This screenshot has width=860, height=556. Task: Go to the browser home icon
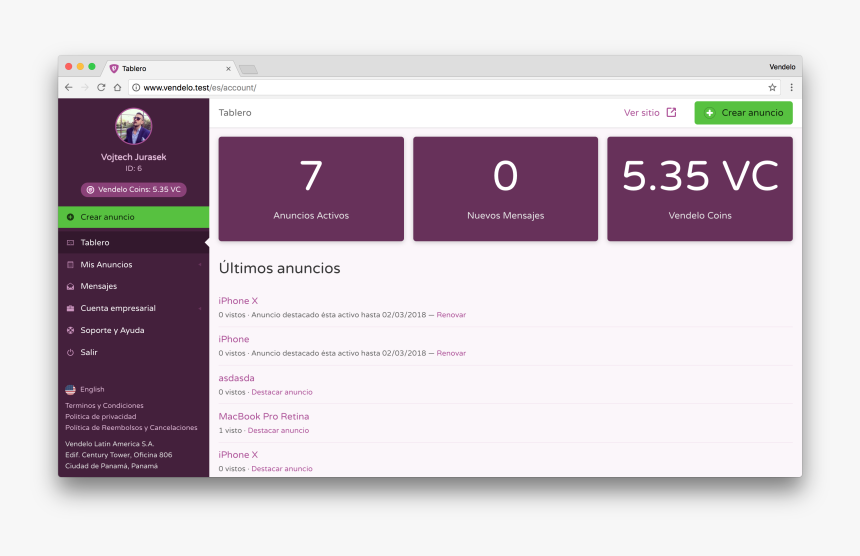click(117, 87)
